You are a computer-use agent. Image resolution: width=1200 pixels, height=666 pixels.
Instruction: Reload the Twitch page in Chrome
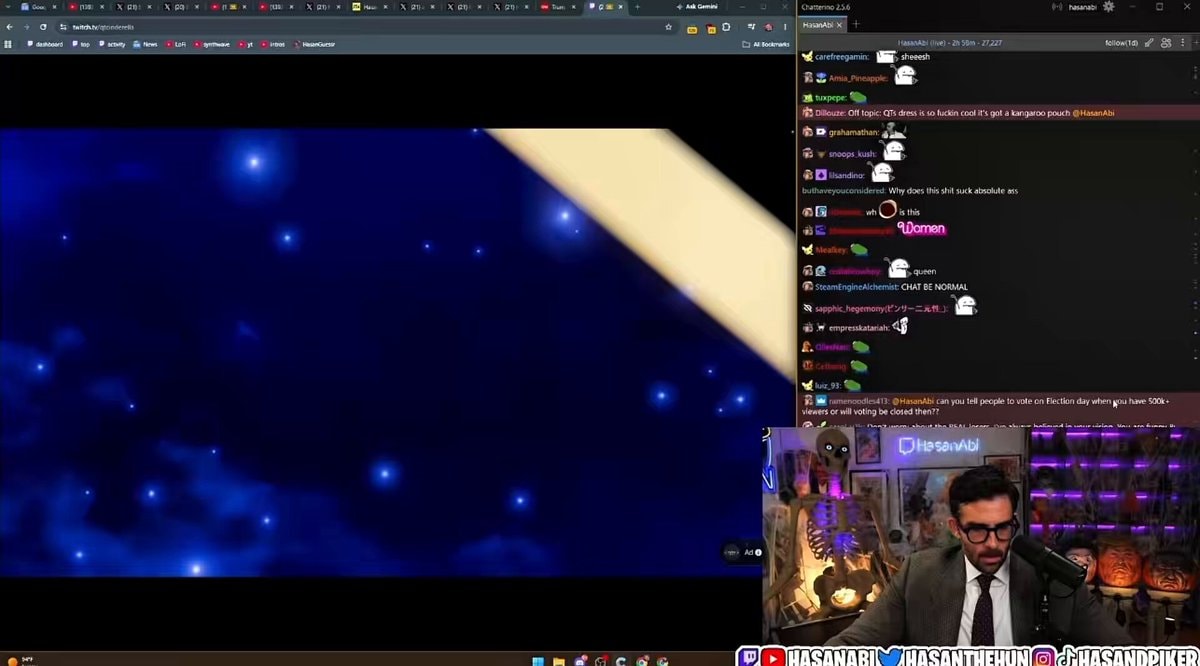click(43, 27)
